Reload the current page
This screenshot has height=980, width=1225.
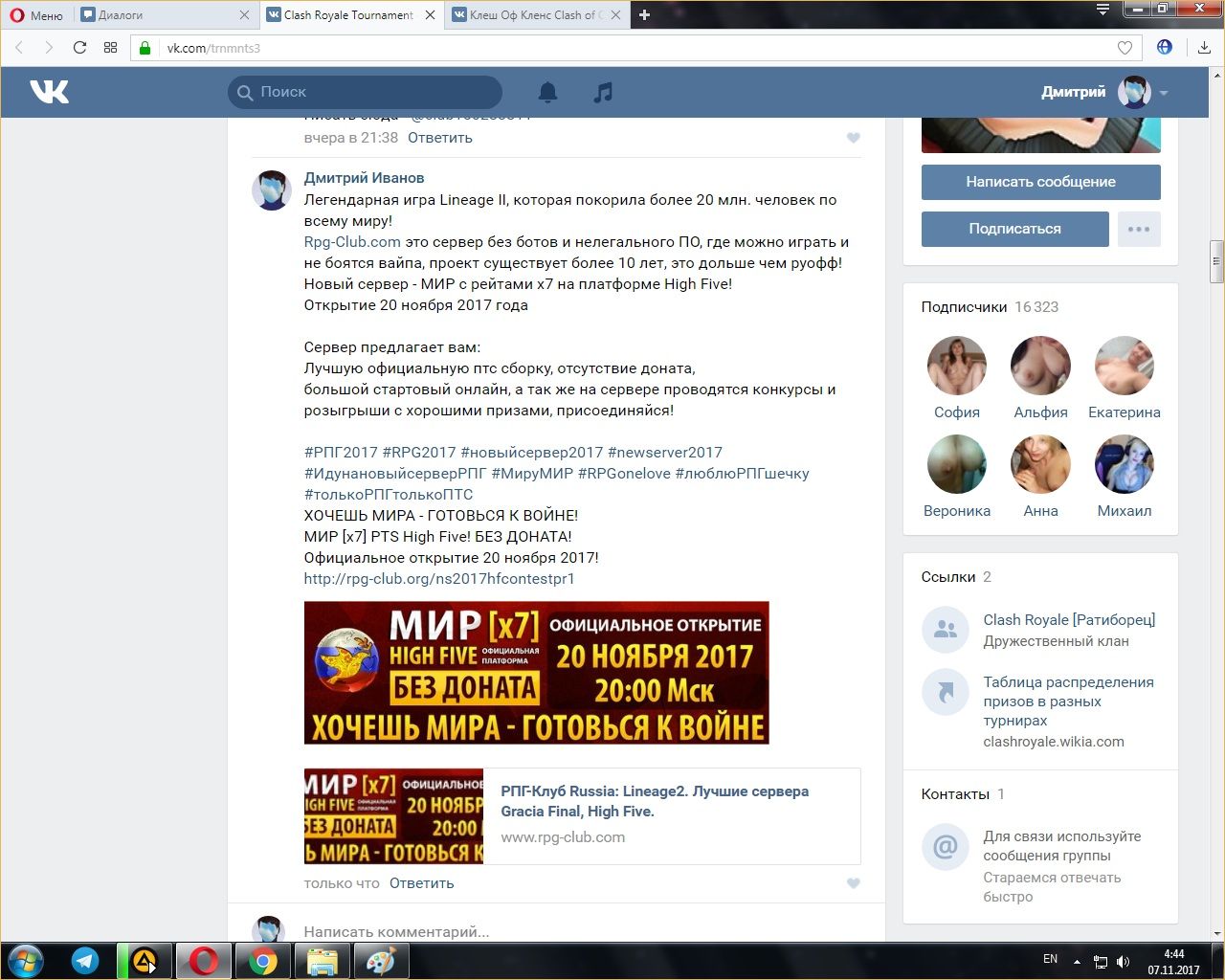point(80,48)
